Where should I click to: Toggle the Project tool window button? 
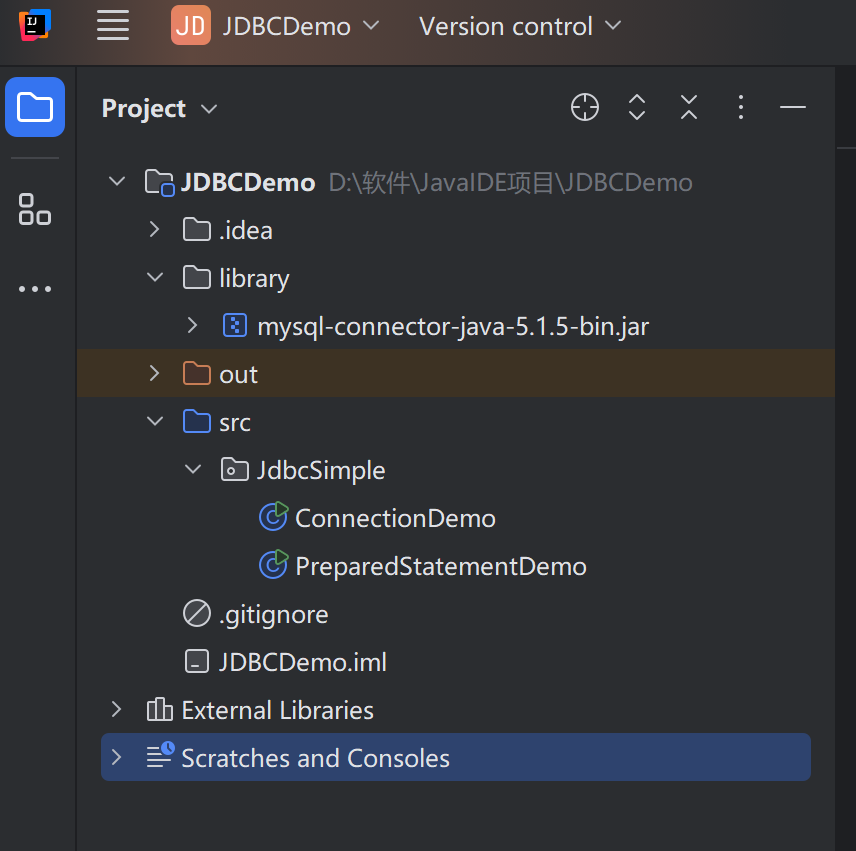point(35,107)
